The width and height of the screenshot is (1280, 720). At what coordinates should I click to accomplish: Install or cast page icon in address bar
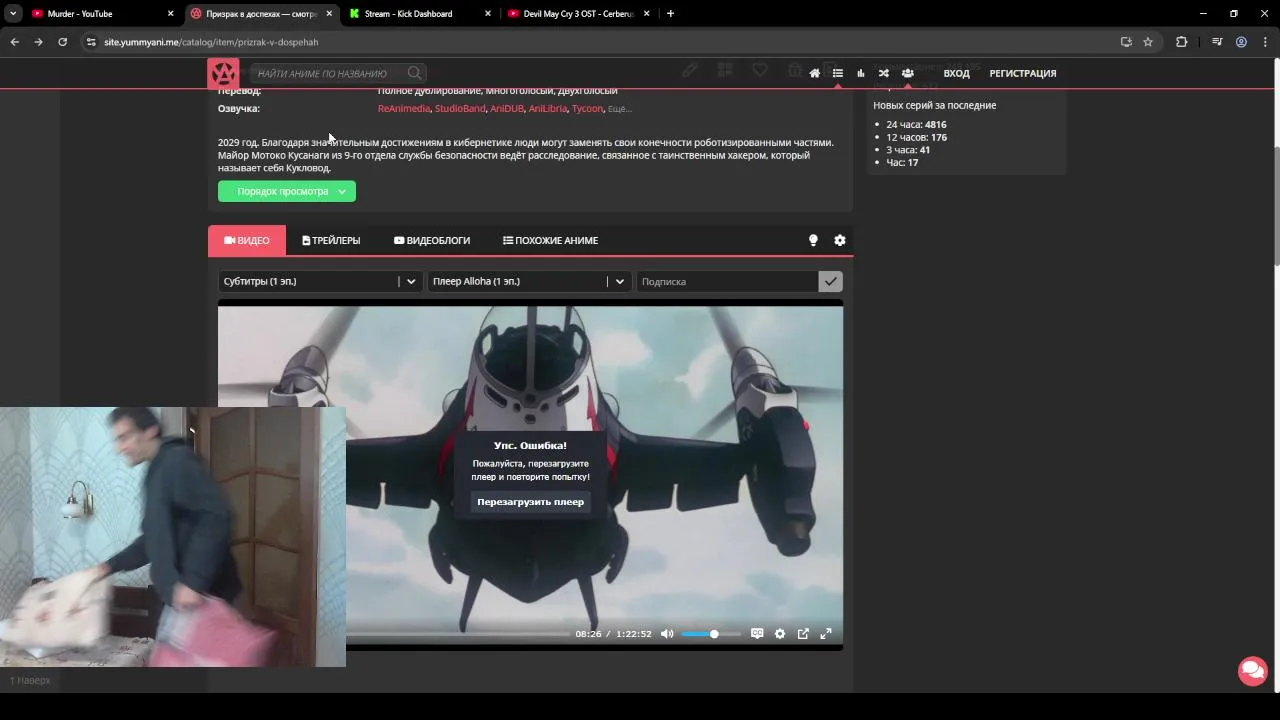click(1126, 42)
